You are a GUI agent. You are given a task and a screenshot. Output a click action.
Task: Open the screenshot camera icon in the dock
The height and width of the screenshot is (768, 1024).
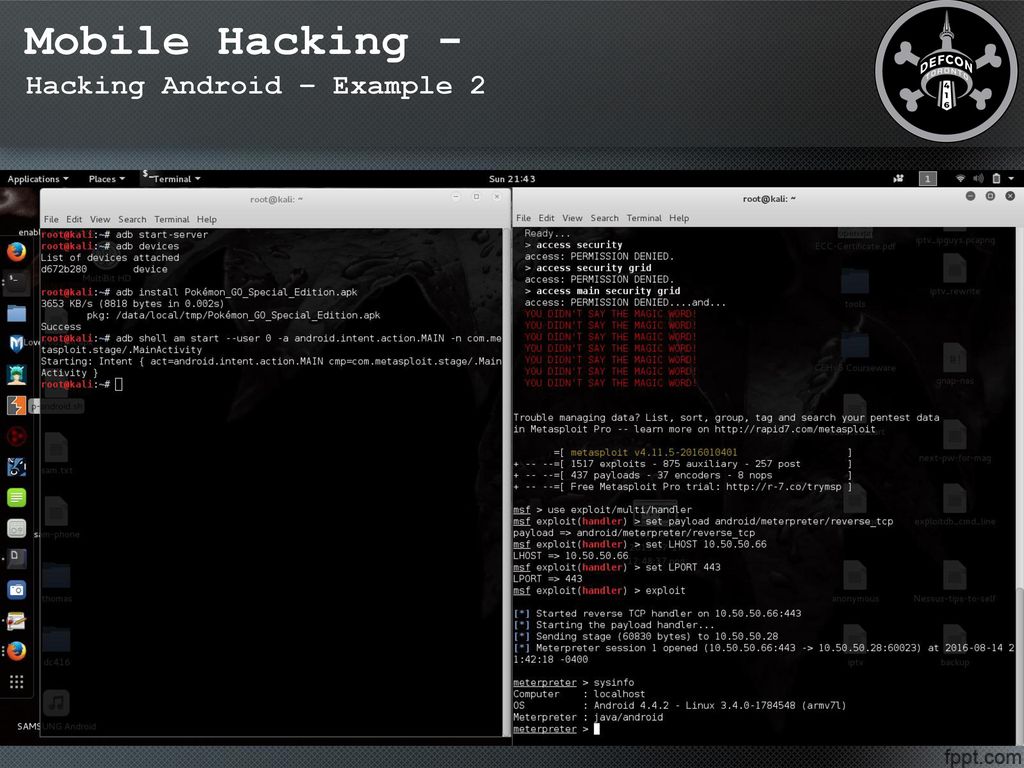(x=16, y=590)
